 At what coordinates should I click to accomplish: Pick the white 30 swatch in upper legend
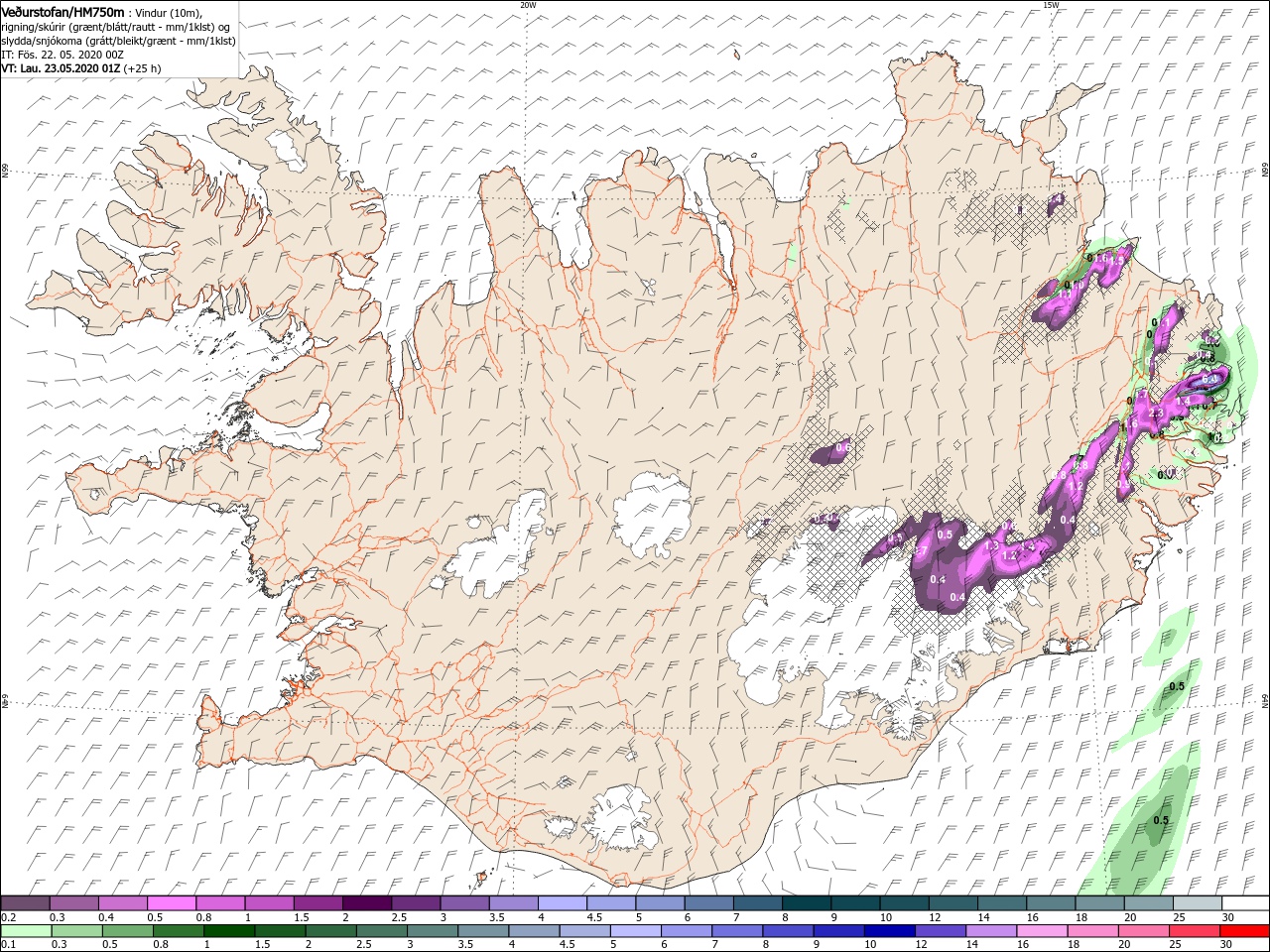click(x=1244, y=903)
